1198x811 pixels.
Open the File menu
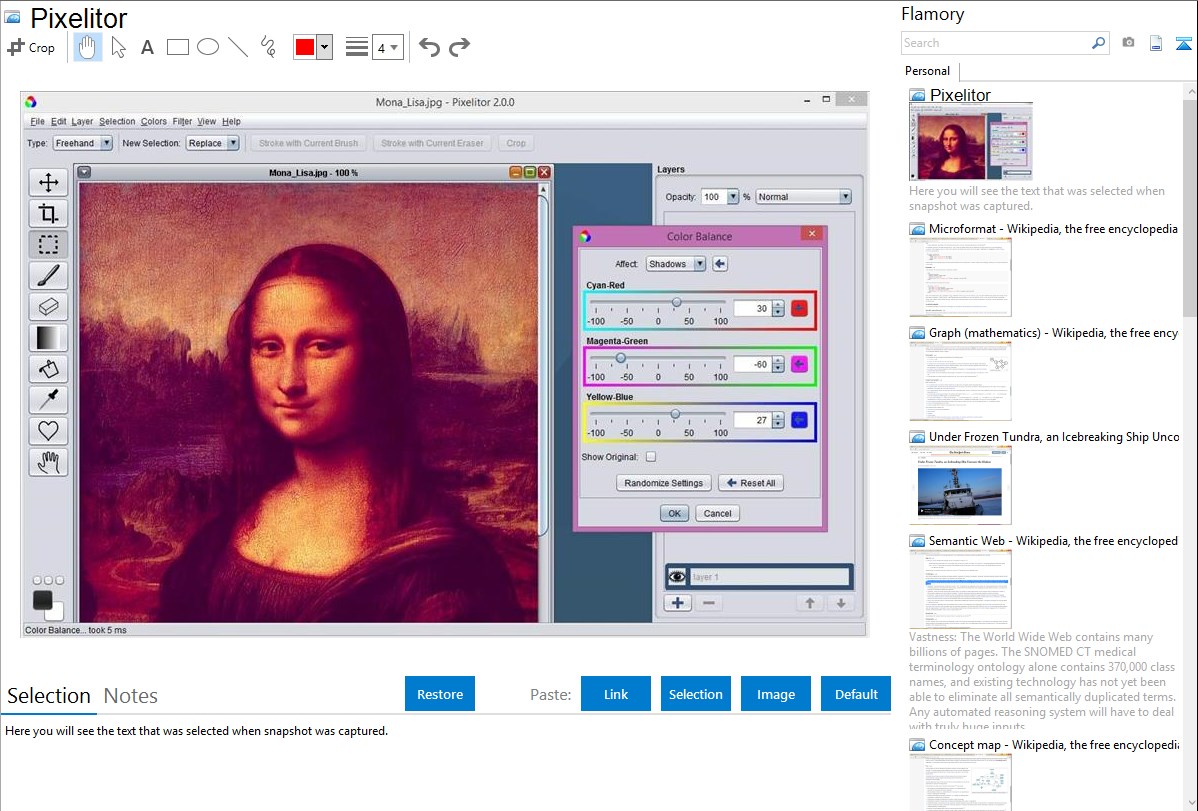coord(37,122)
